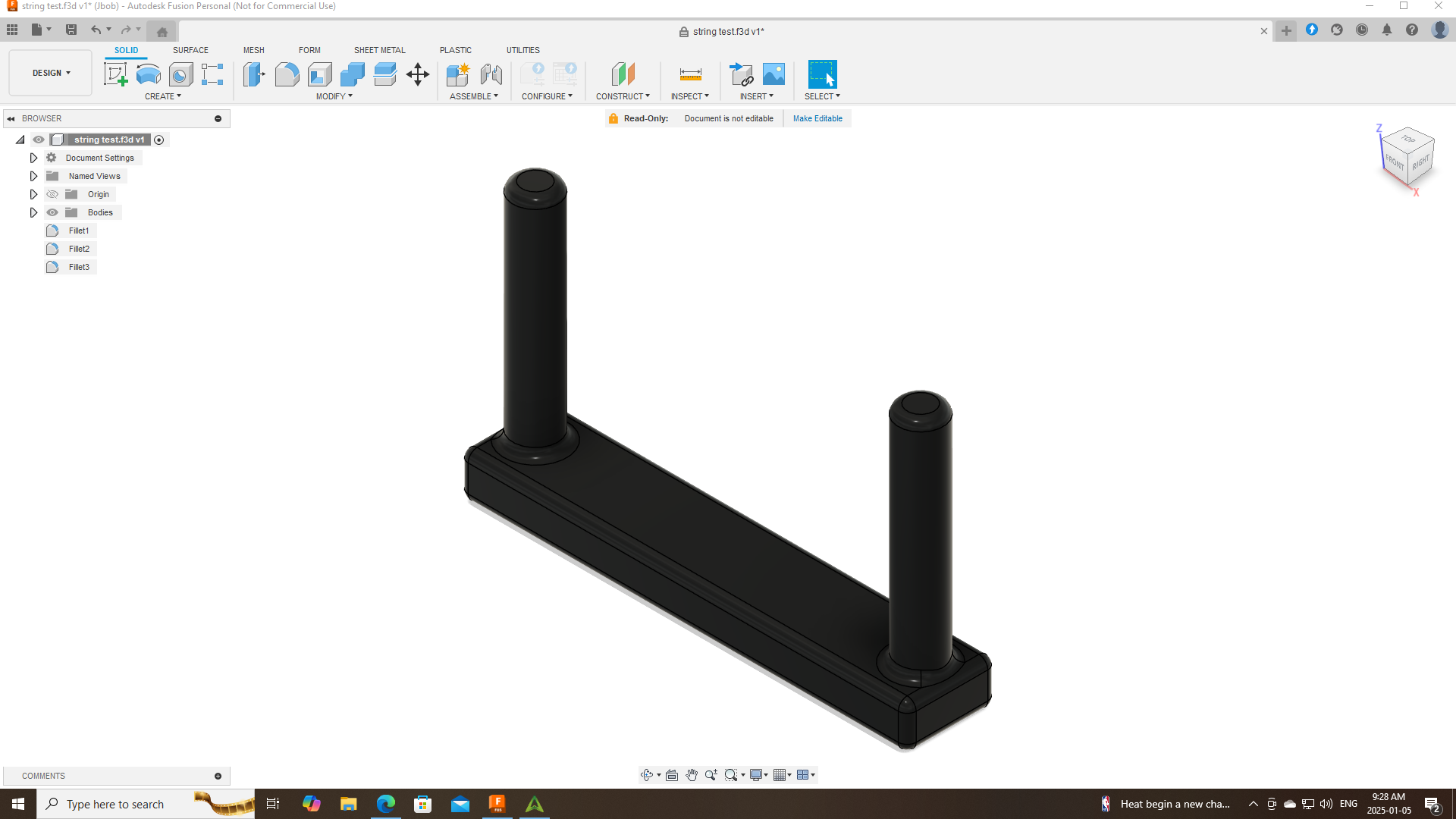Image resolution: width=1456 pixels, height=819 pixels.
Task: Click the ViewCube orientation control
Action: 1407,157
